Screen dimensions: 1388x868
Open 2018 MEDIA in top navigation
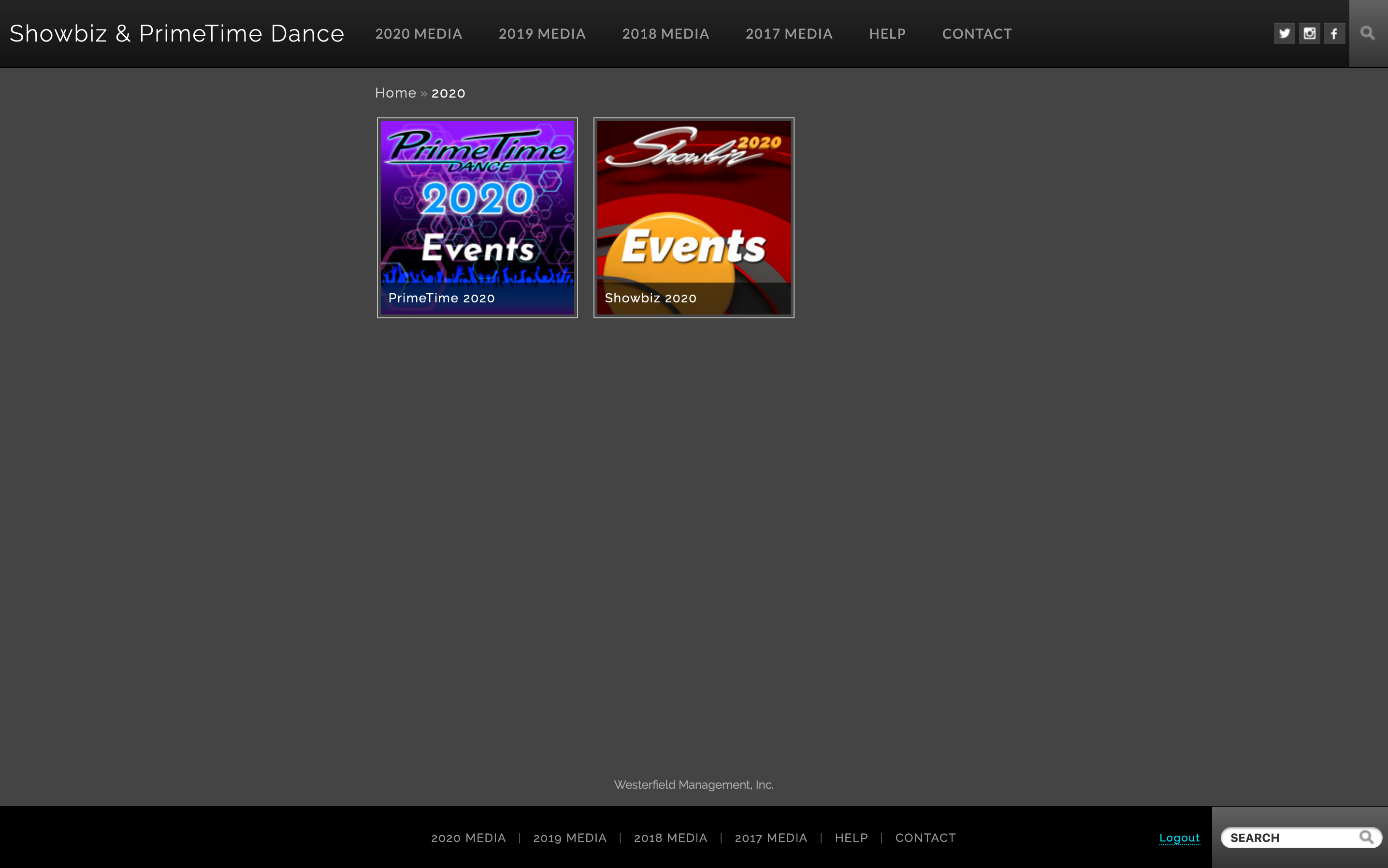(665, 34)
